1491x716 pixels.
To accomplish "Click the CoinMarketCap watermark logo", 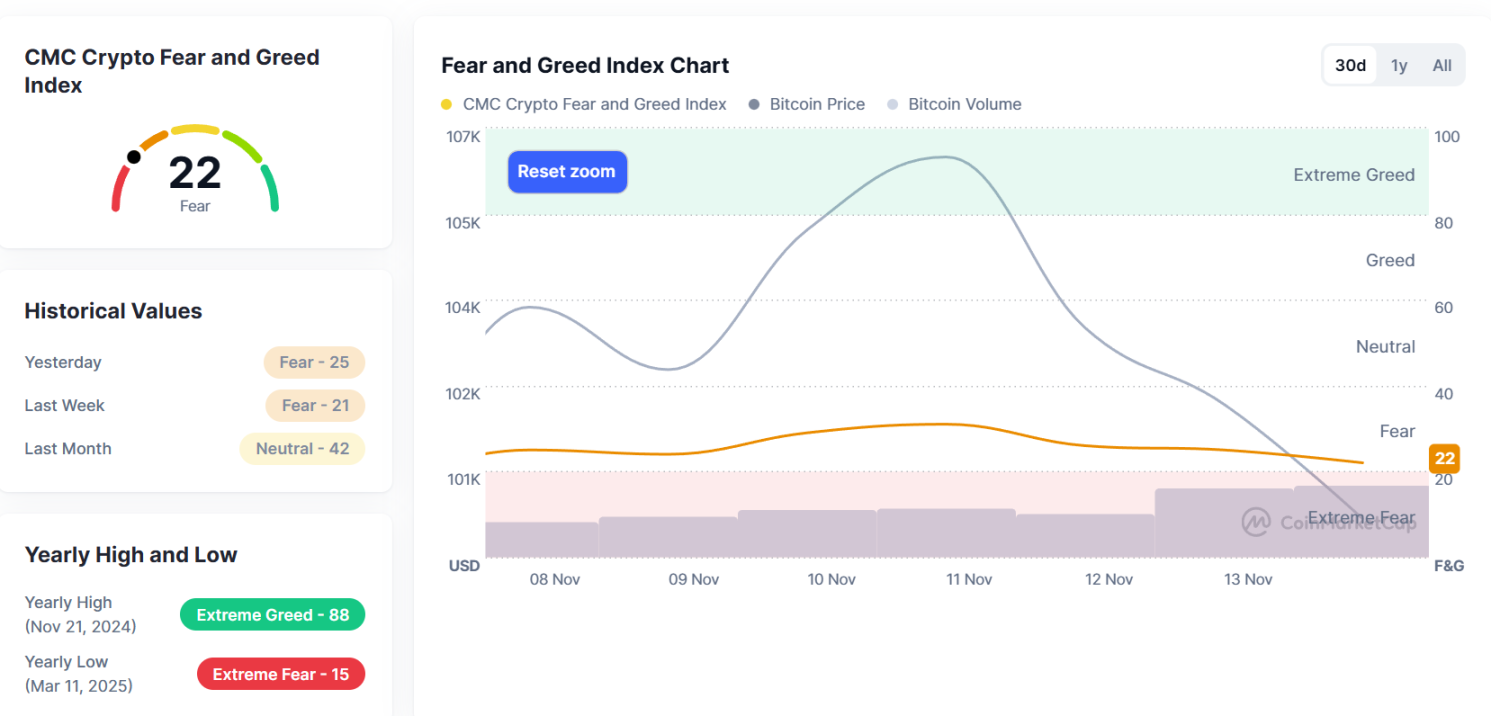I will 1255,521.
